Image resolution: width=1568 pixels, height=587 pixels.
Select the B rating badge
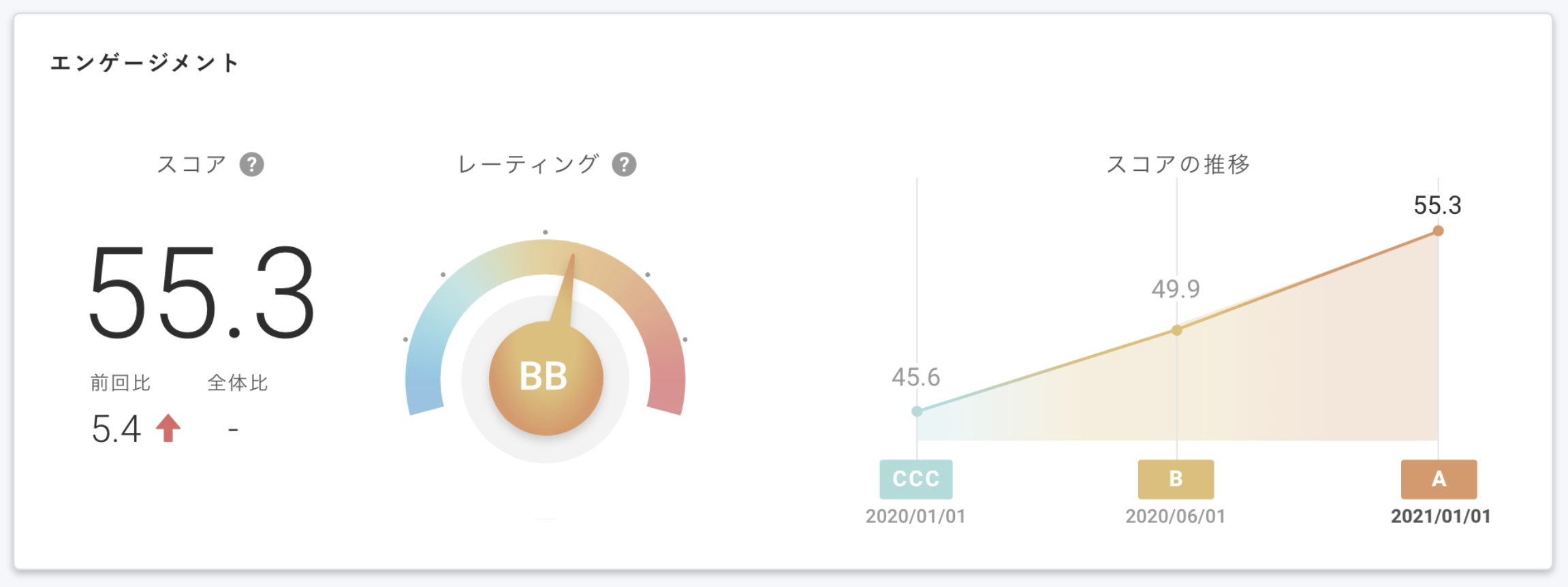point(1176,479)
